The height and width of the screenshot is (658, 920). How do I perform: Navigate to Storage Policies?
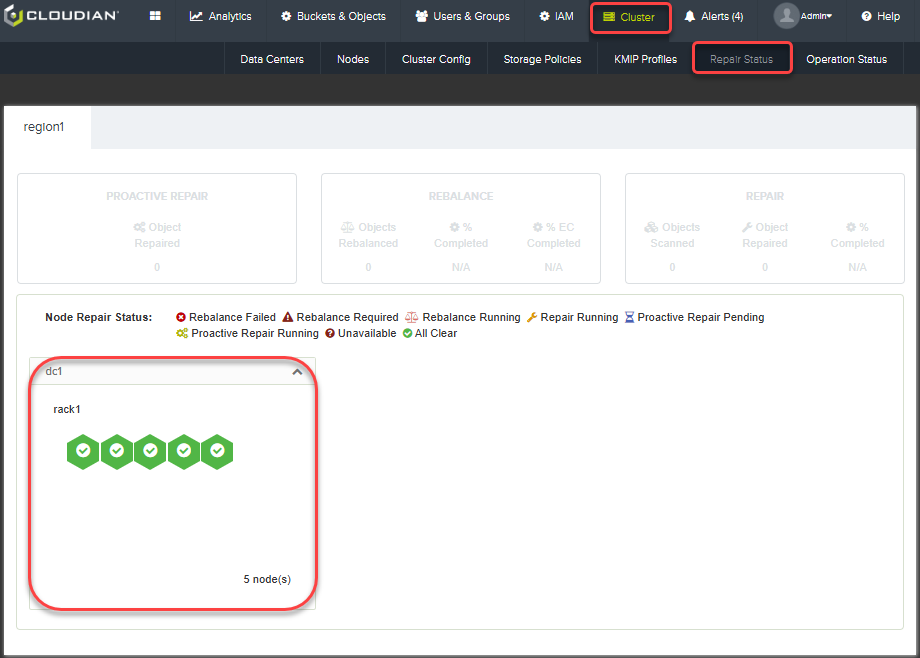point(542,59)
